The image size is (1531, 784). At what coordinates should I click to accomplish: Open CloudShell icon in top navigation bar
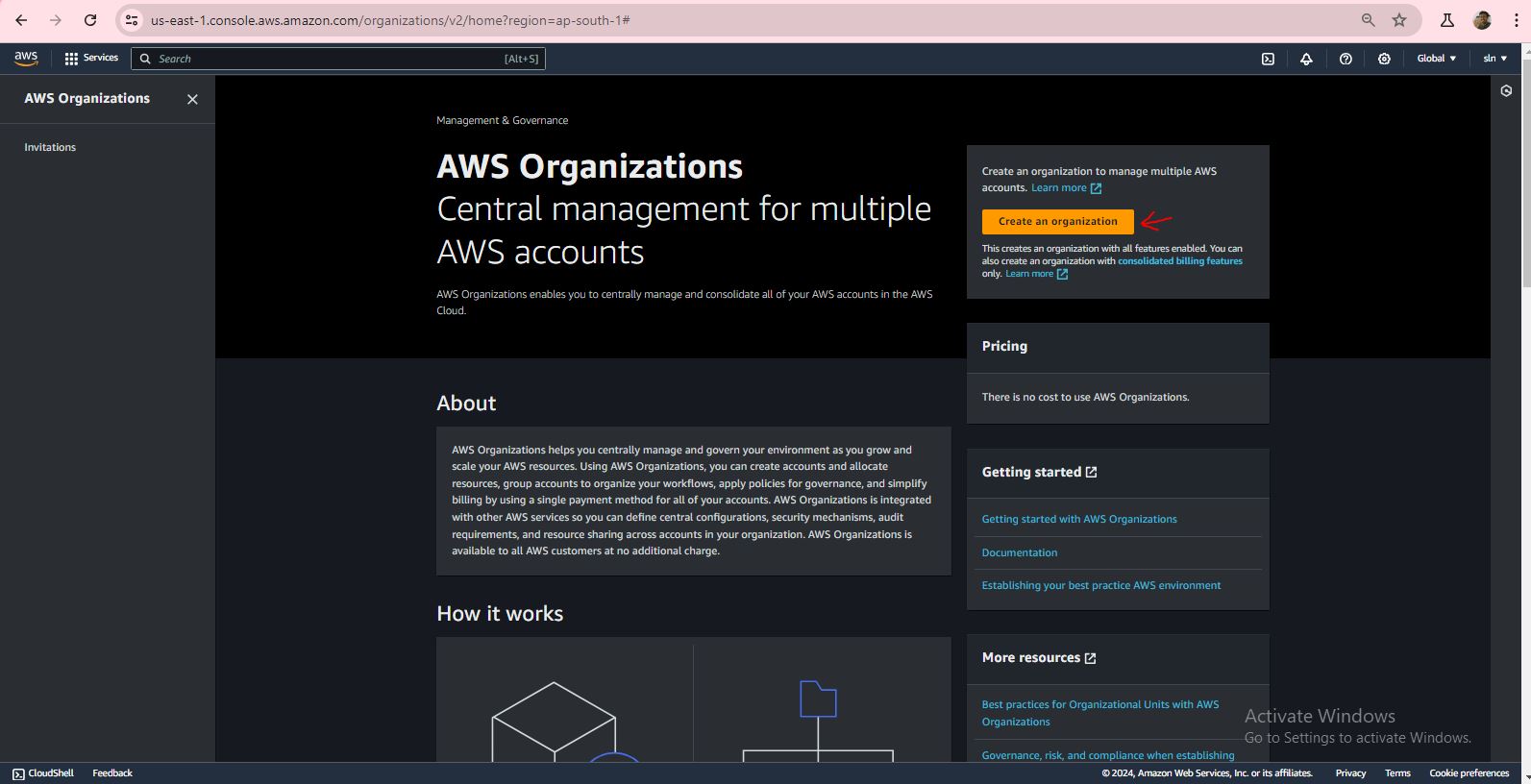[1268, 59]
